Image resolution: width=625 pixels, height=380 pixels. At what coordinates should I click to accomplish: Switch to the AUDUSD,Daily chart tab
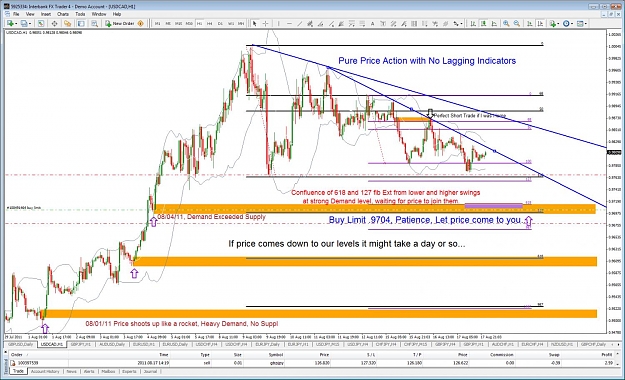(x=112, y=344)
